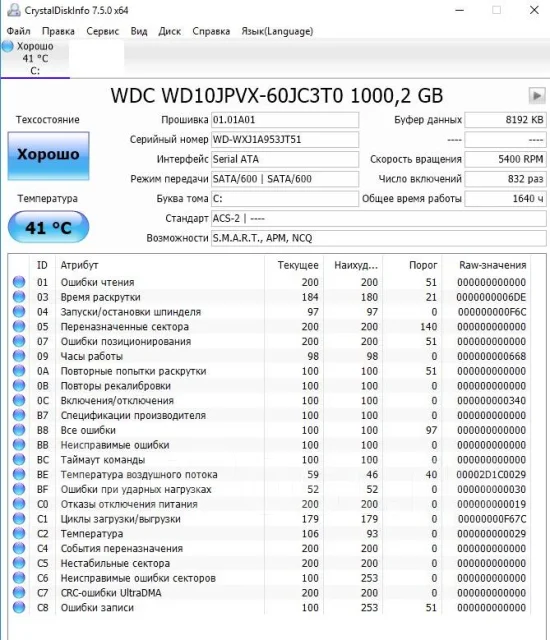Click status orb for 0B Повторы рекалибровки

[19, 386]
